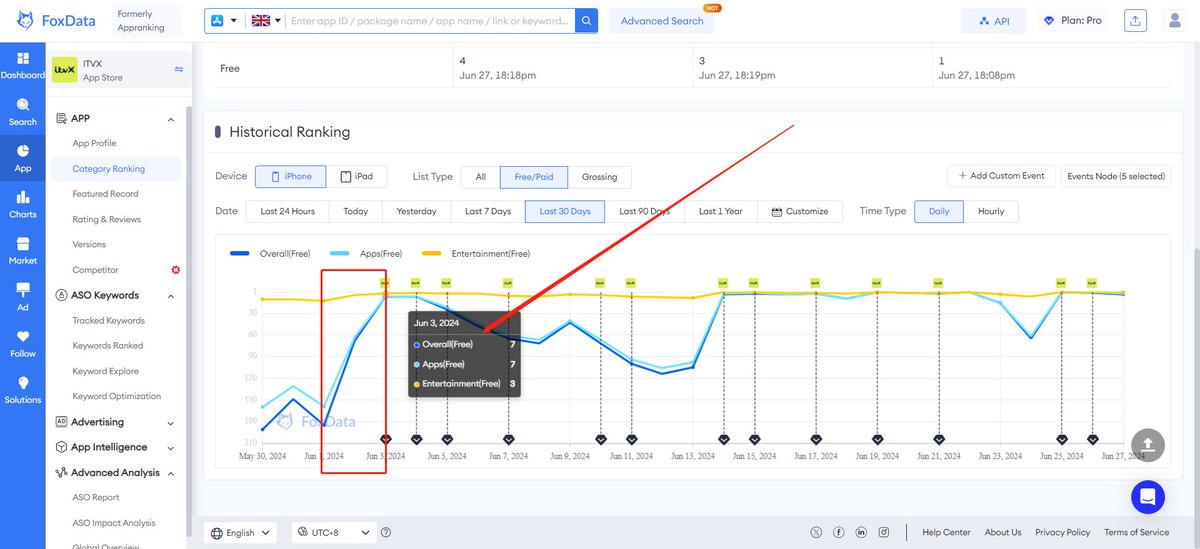
Task: Open the Follow heart icon
Action: pos(22,343)
